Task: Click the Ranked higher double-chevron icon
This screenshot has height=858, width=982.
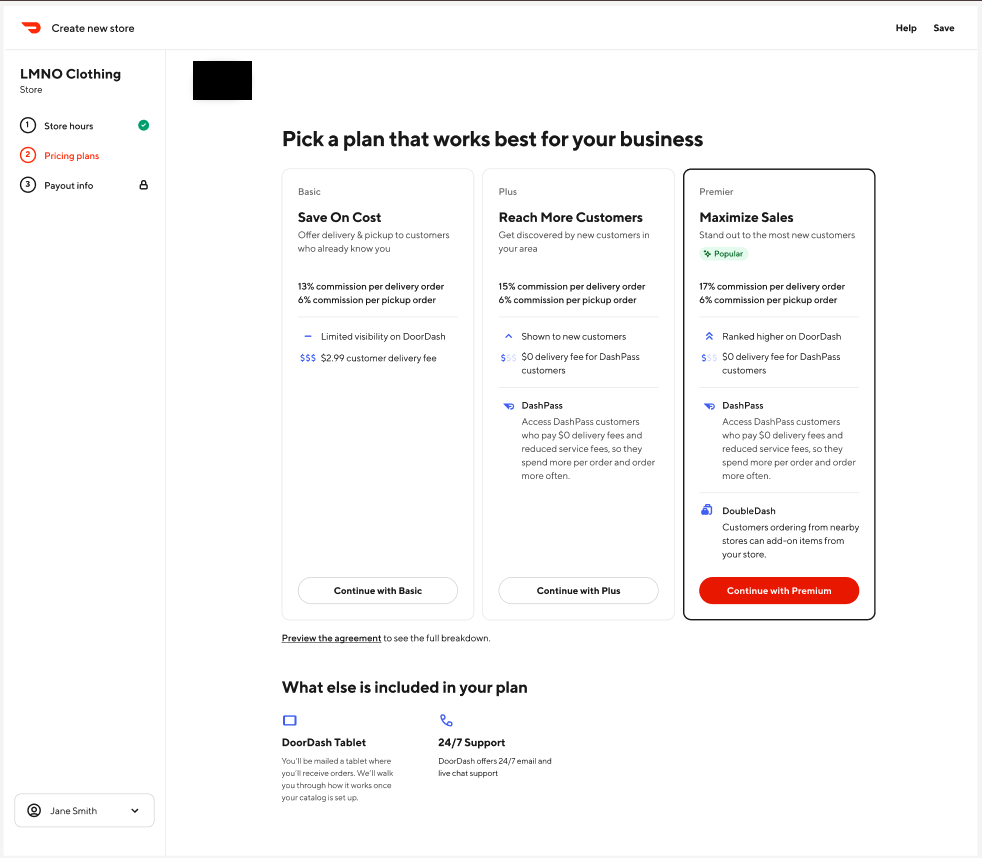Action: pos(708,337)
